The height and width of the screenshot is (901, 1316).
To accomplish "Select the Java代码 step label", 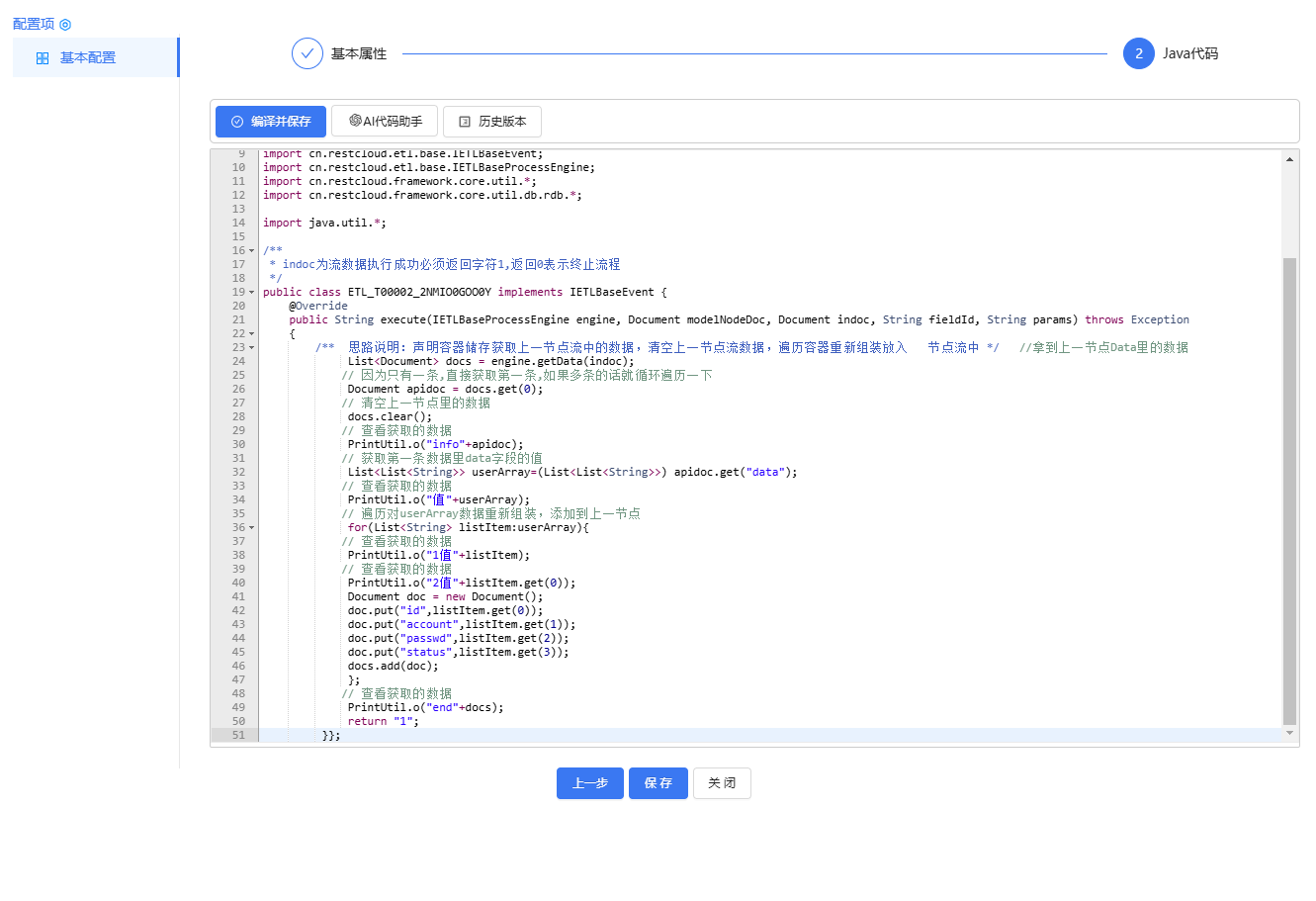I will 1190,53.
